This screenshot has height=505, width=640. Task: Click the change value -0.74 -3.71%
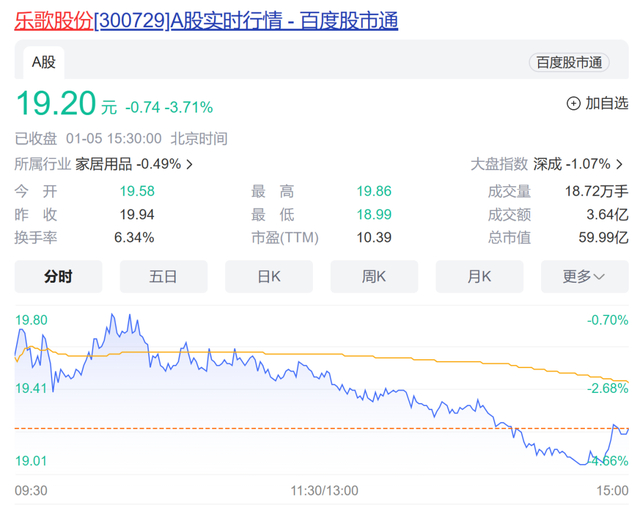click(x=169, y=107)
